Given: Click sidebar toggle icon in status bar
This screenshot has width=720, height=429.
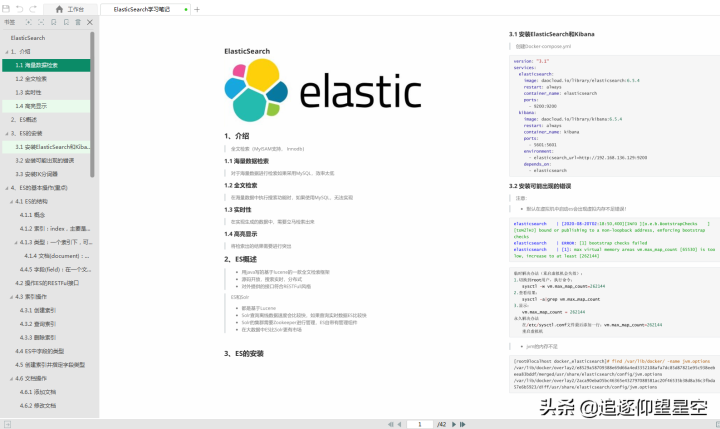Looking at the screenshot, I should click(x=7, y=424).
